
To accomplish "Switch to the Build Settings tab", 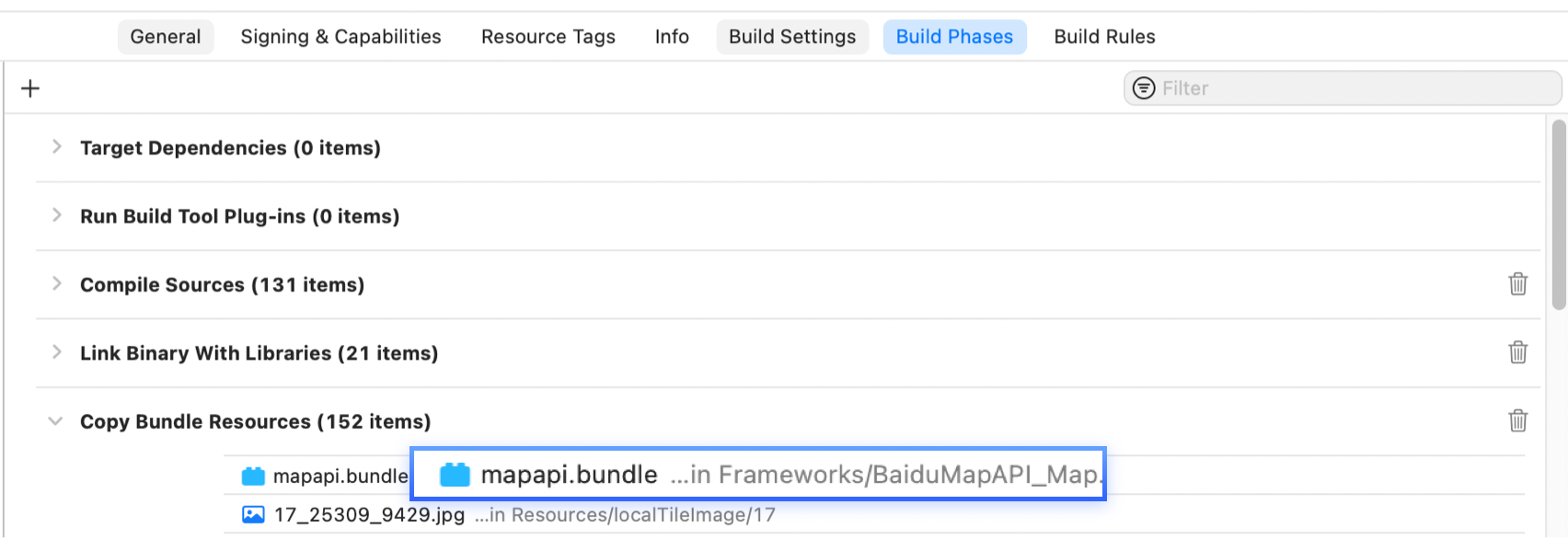I will point(792,37).
